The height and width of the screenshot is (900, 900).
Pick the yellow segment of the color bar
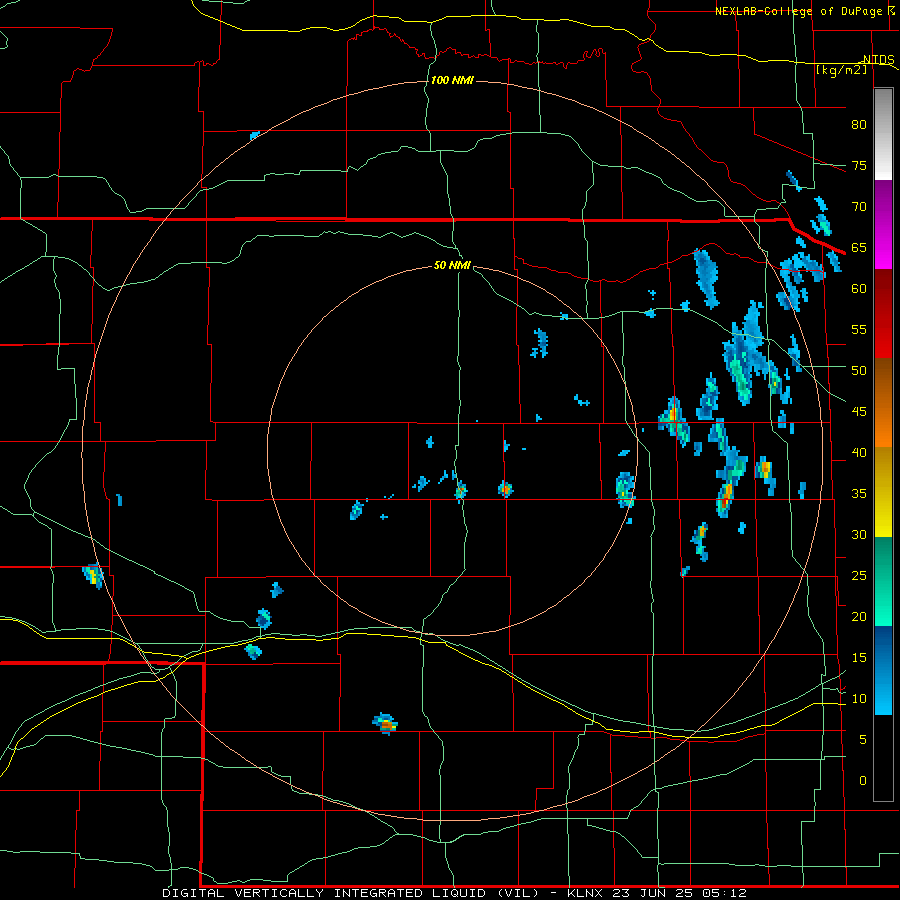point(883,492)
